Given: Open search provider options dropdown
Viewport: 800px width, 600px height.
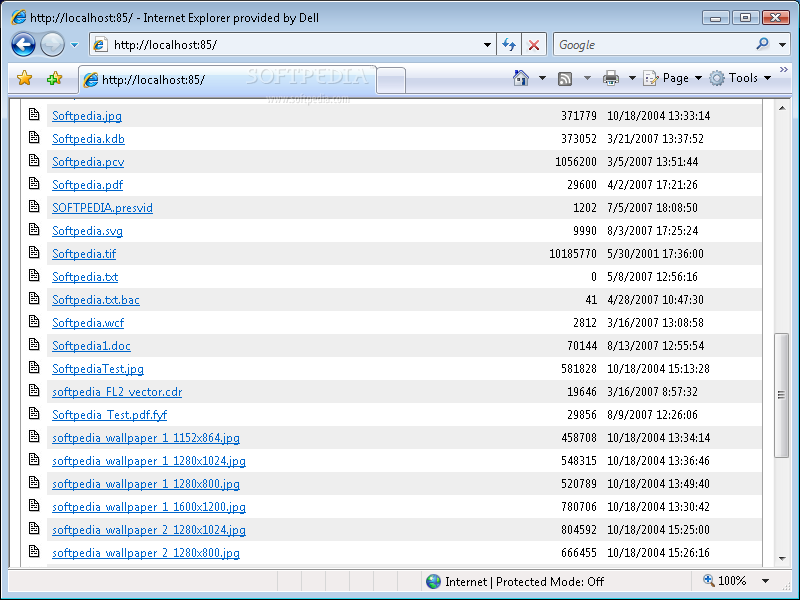Looking at the screenshot, I should tap(782, 45).
